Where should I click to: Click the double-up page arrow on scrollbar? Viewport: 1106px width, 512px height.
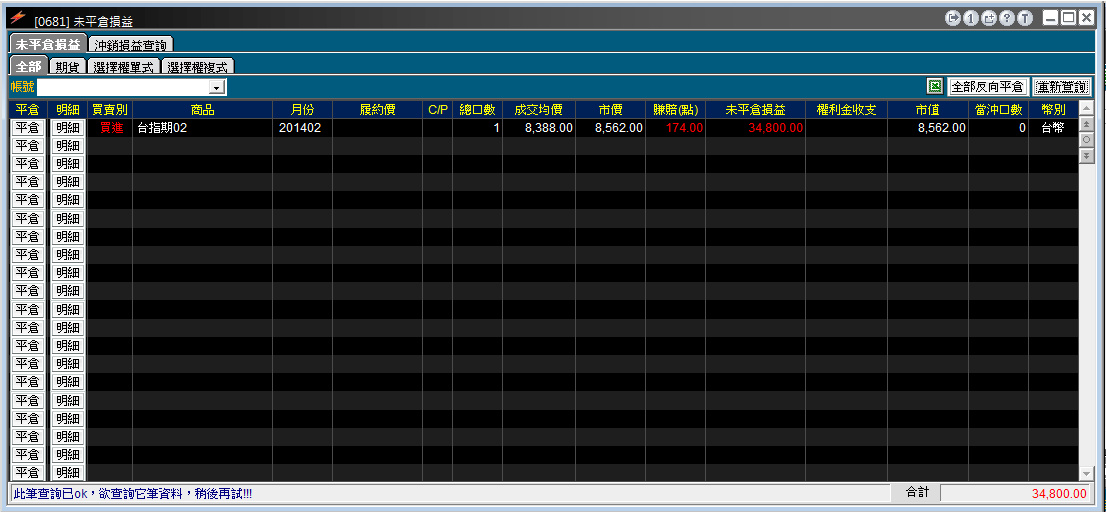coord(1086,124)
